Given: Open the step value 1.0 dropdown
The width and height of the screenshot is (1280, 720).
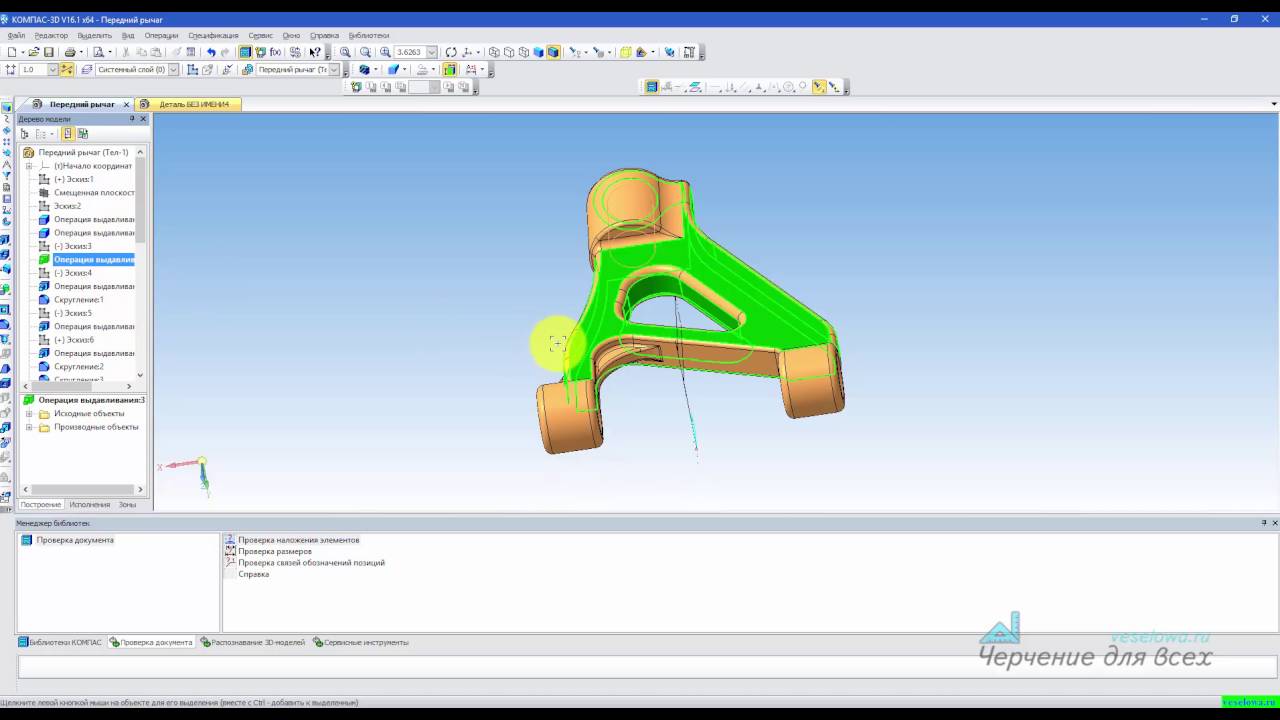Looking at the screenshot, I should (53, 69).
